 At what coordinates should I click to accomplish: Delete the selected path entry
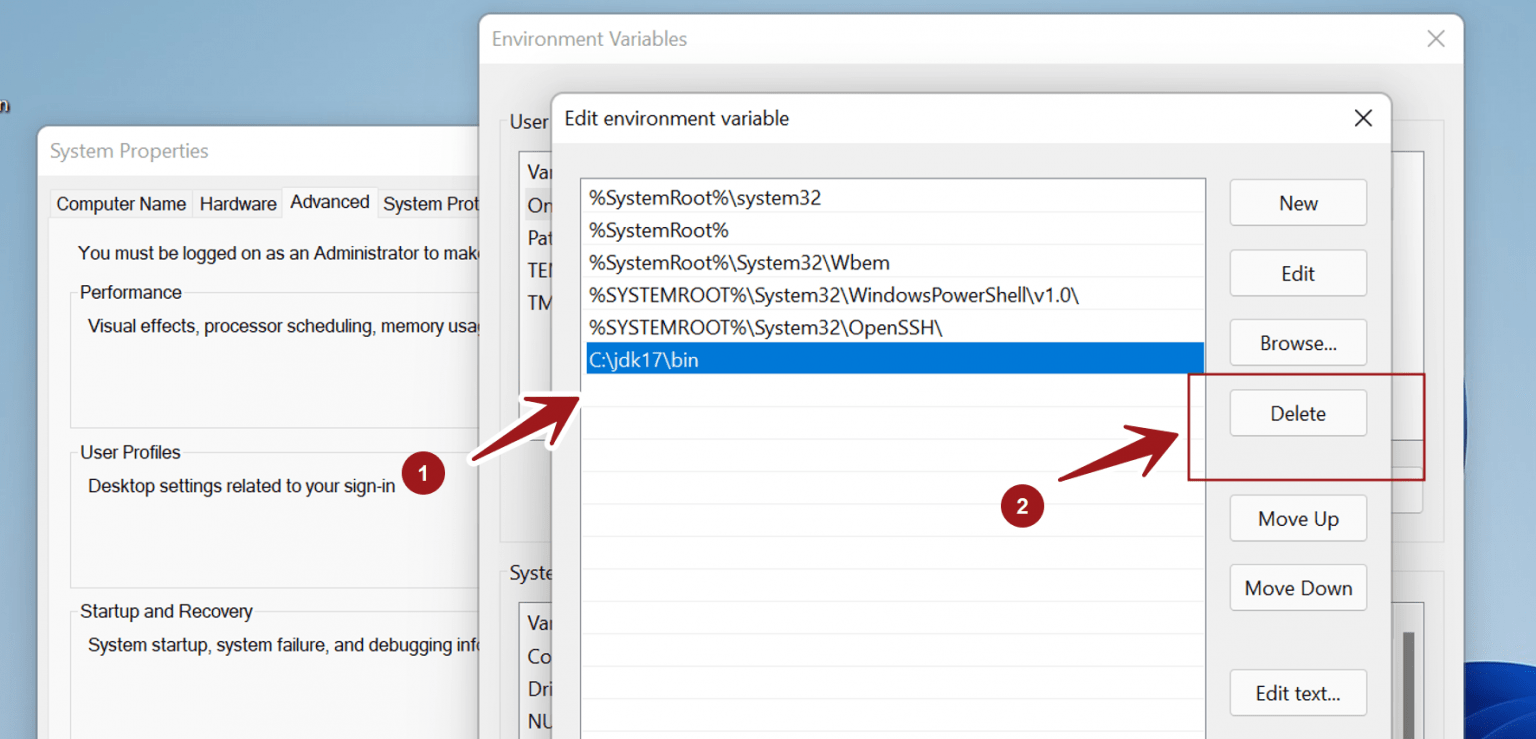[x=1297, y=412]
